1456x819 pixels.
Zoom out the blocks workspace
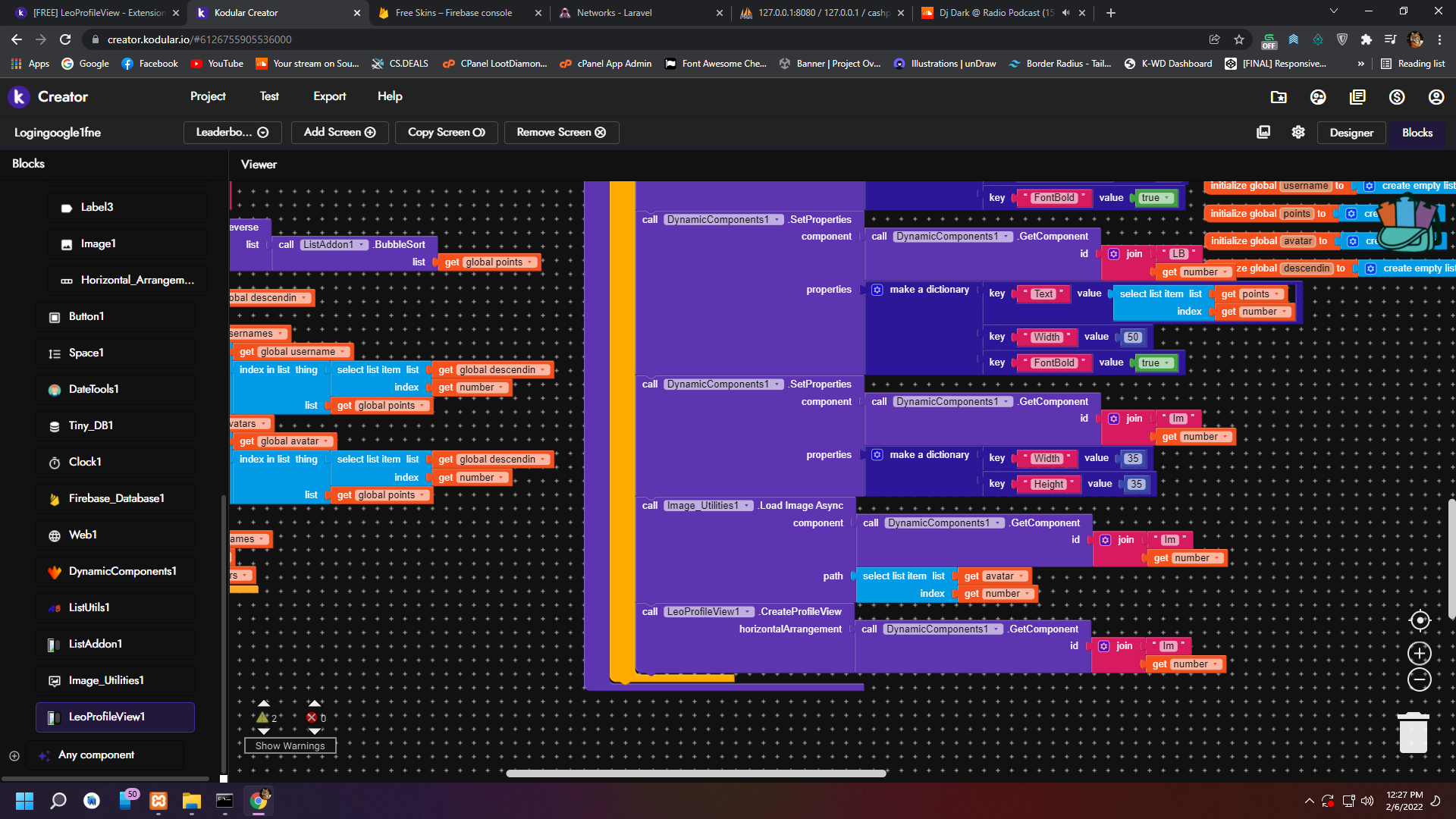click(1420, 679)
